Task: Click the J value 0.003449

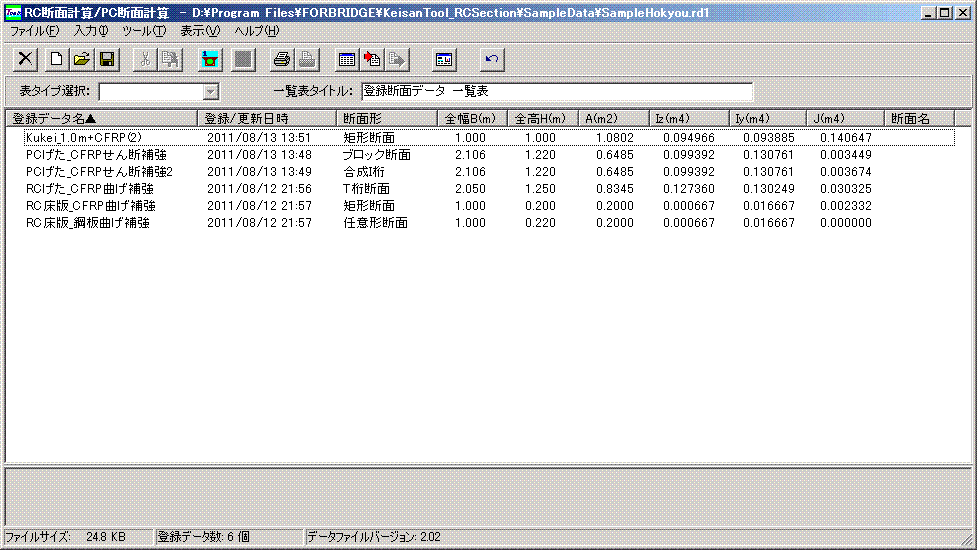Action: tap(846, 154)
